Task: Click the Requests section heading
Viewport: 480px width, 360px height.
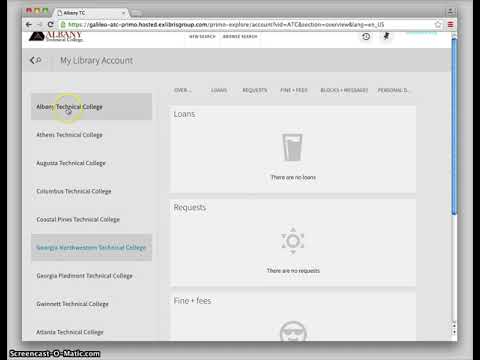Action: [x=190, y=207]
